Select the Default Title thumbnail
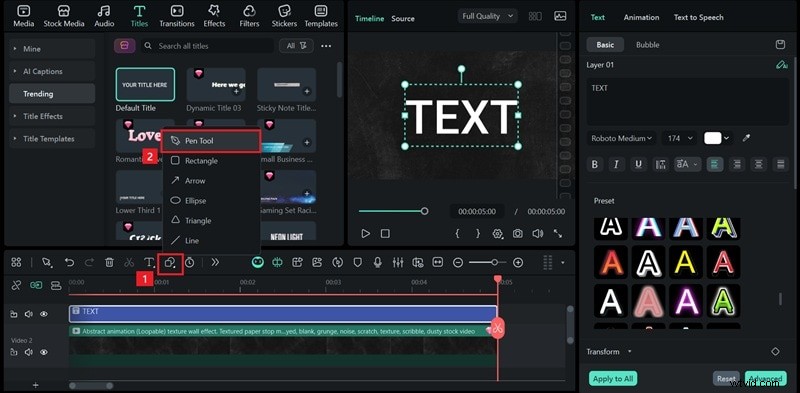This screenshot has width=800, height=393. 145,85
